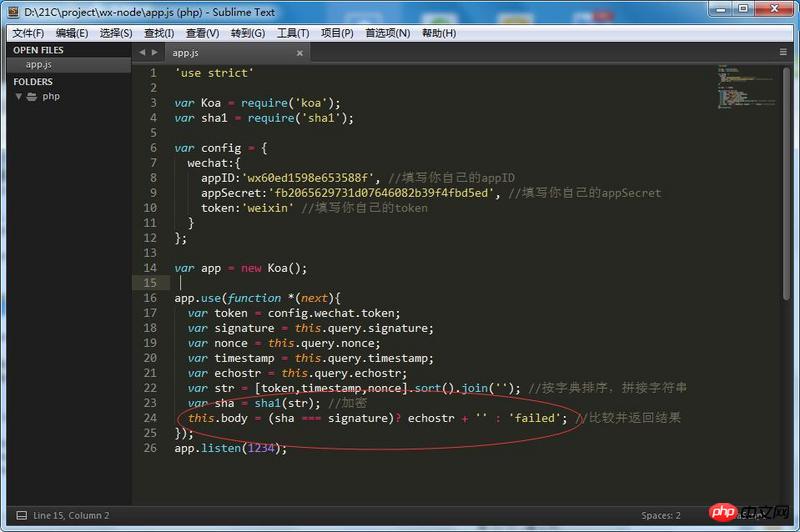Click line number 24 in gutter
This screenshot has height=532, width=800.
pos(150,418)
